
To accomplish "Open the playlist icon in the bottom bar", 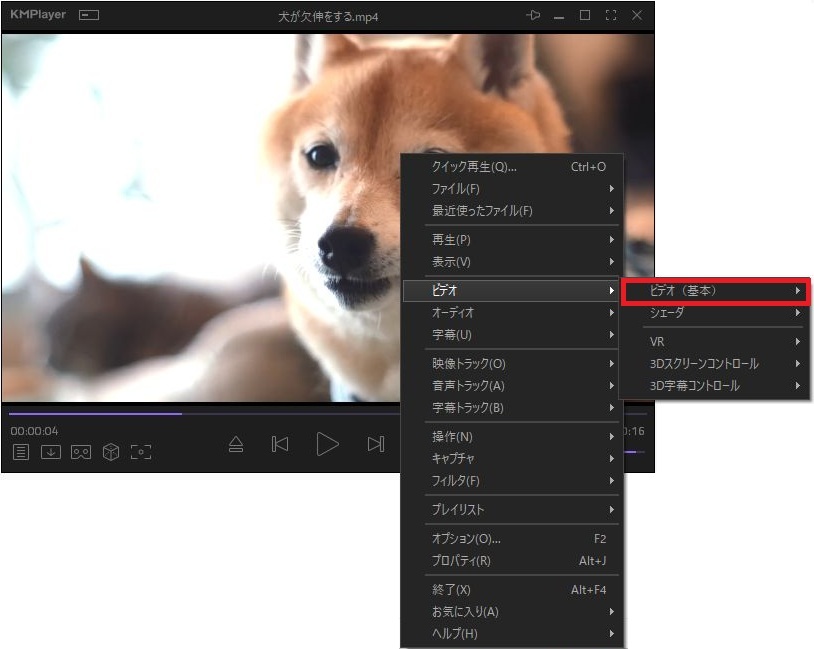I will pyautogui.click(x=21, y=452).
